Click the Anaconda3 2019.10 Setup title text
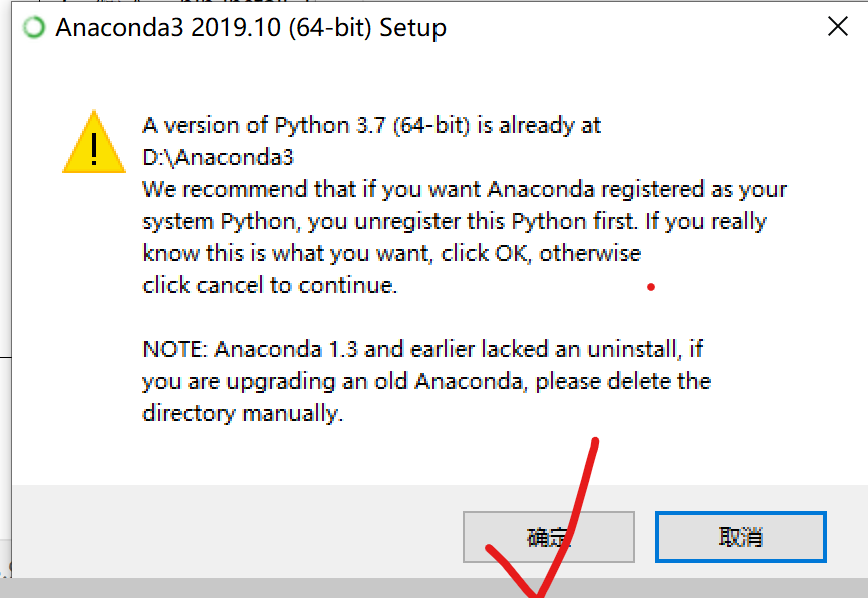The image size is (868, 598). [x=250, y=27]
